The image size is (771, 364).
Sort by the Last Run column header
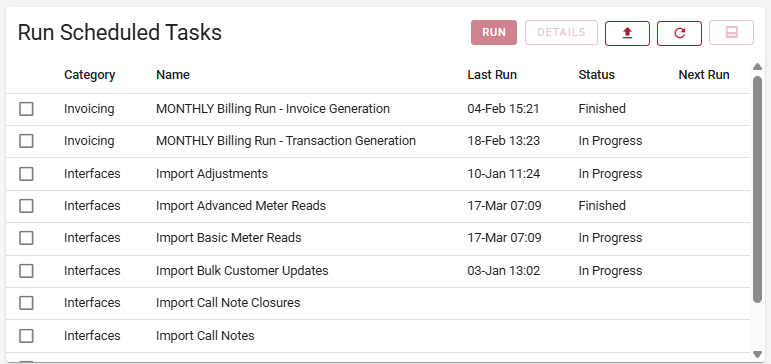tap(492, 75)
